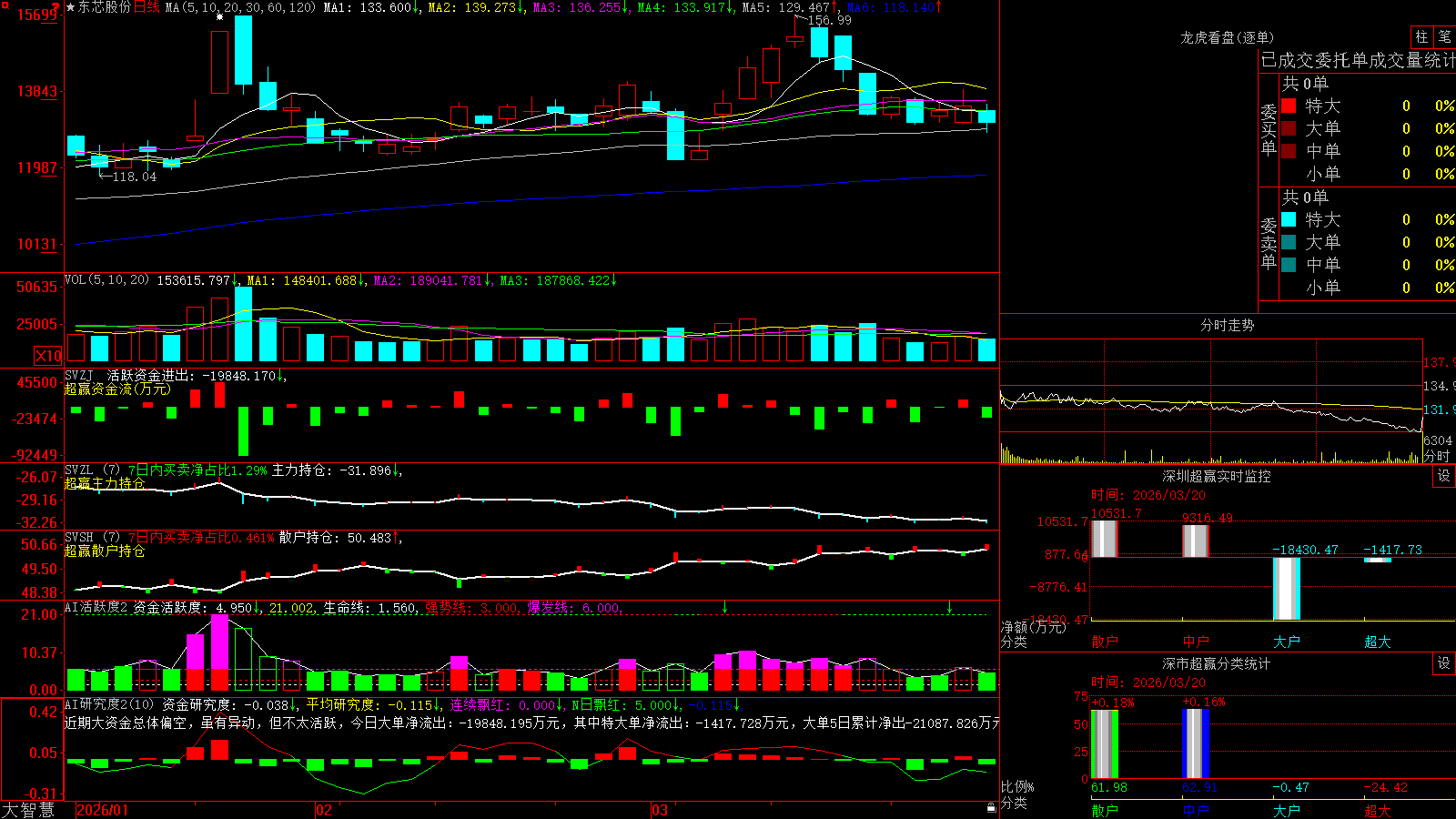This screenshot has height=819, width=1456.
Task: Click the cyan 特大 sell order swatch
Action: pos(1289,219)
